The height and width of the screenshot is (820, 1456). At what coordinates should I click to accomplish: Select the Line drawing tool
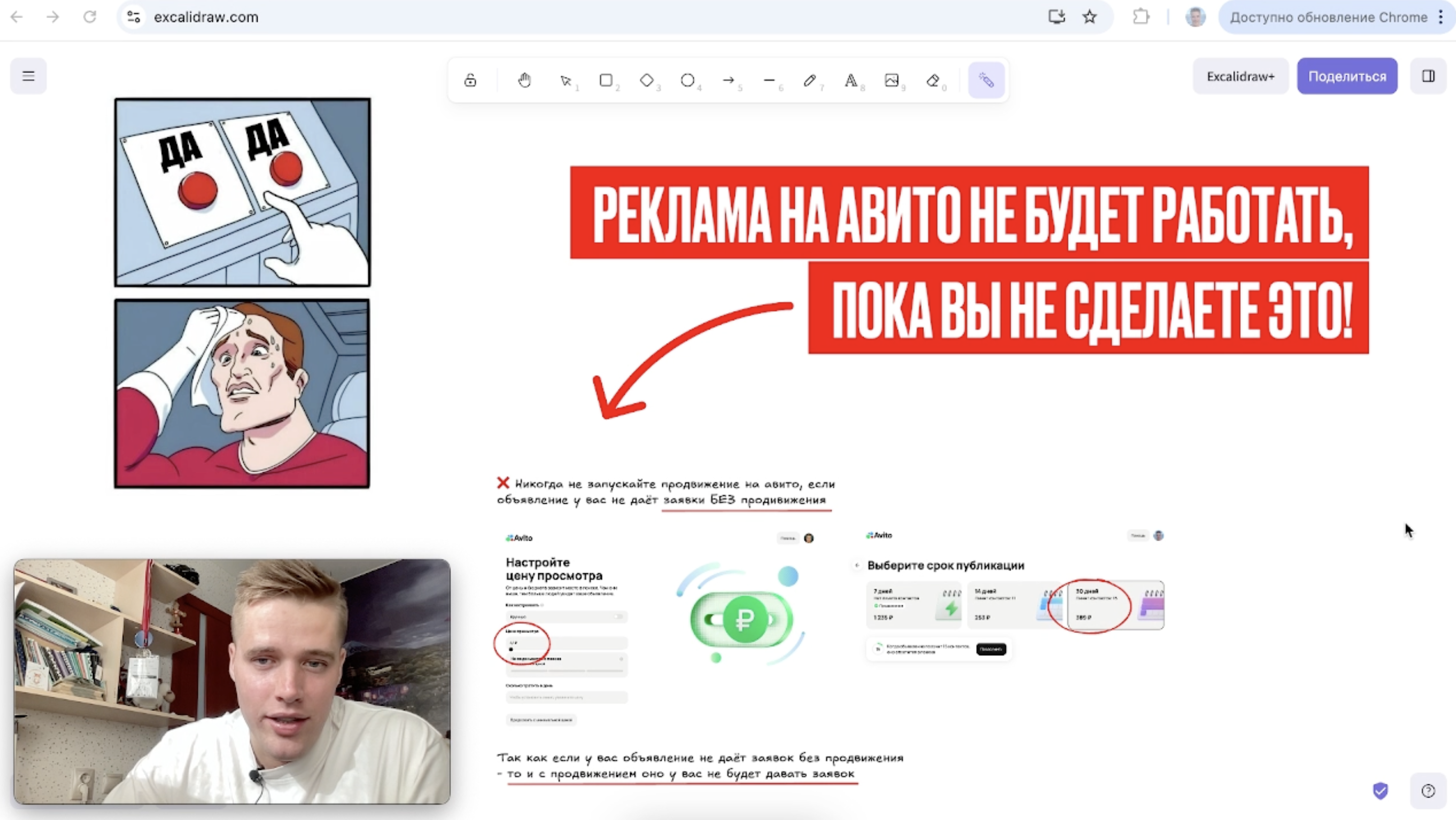[x=769, y=80]
